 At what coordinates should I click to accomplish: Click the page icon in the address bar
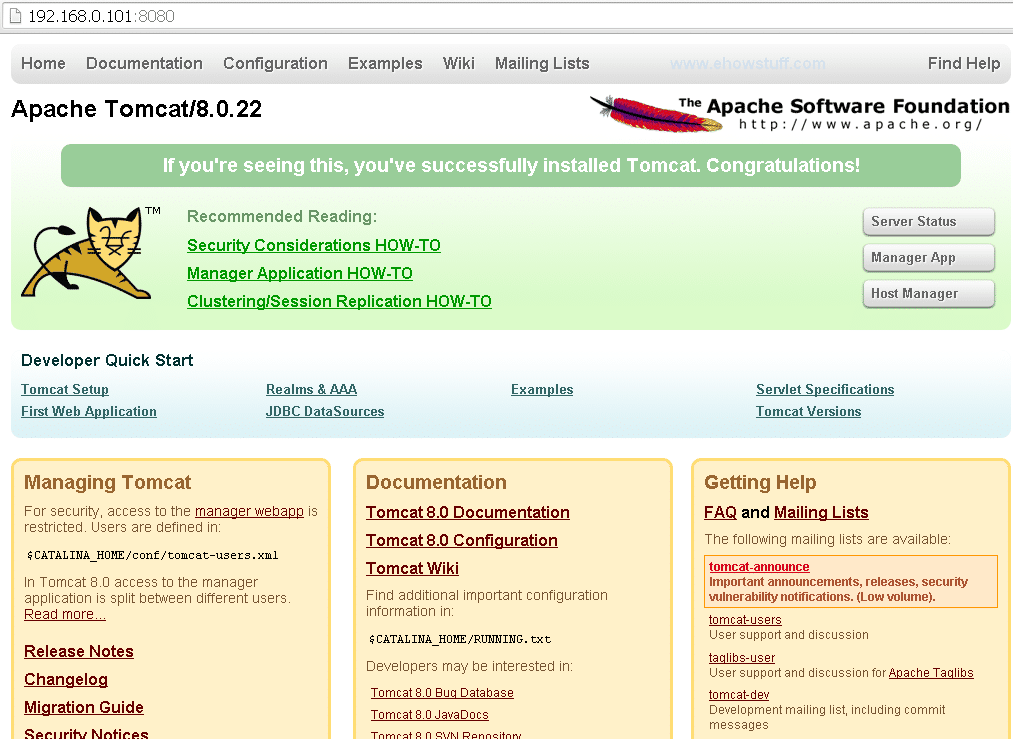13,16
